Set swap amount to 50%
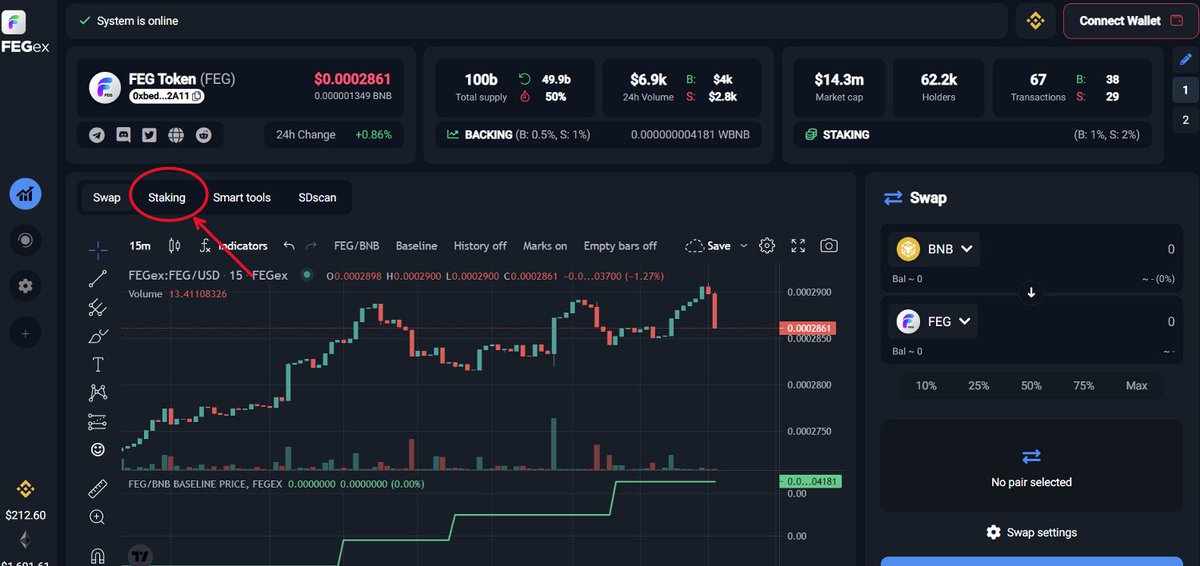The width and height of the screenshot is (1200, 566). [1031, 386]
